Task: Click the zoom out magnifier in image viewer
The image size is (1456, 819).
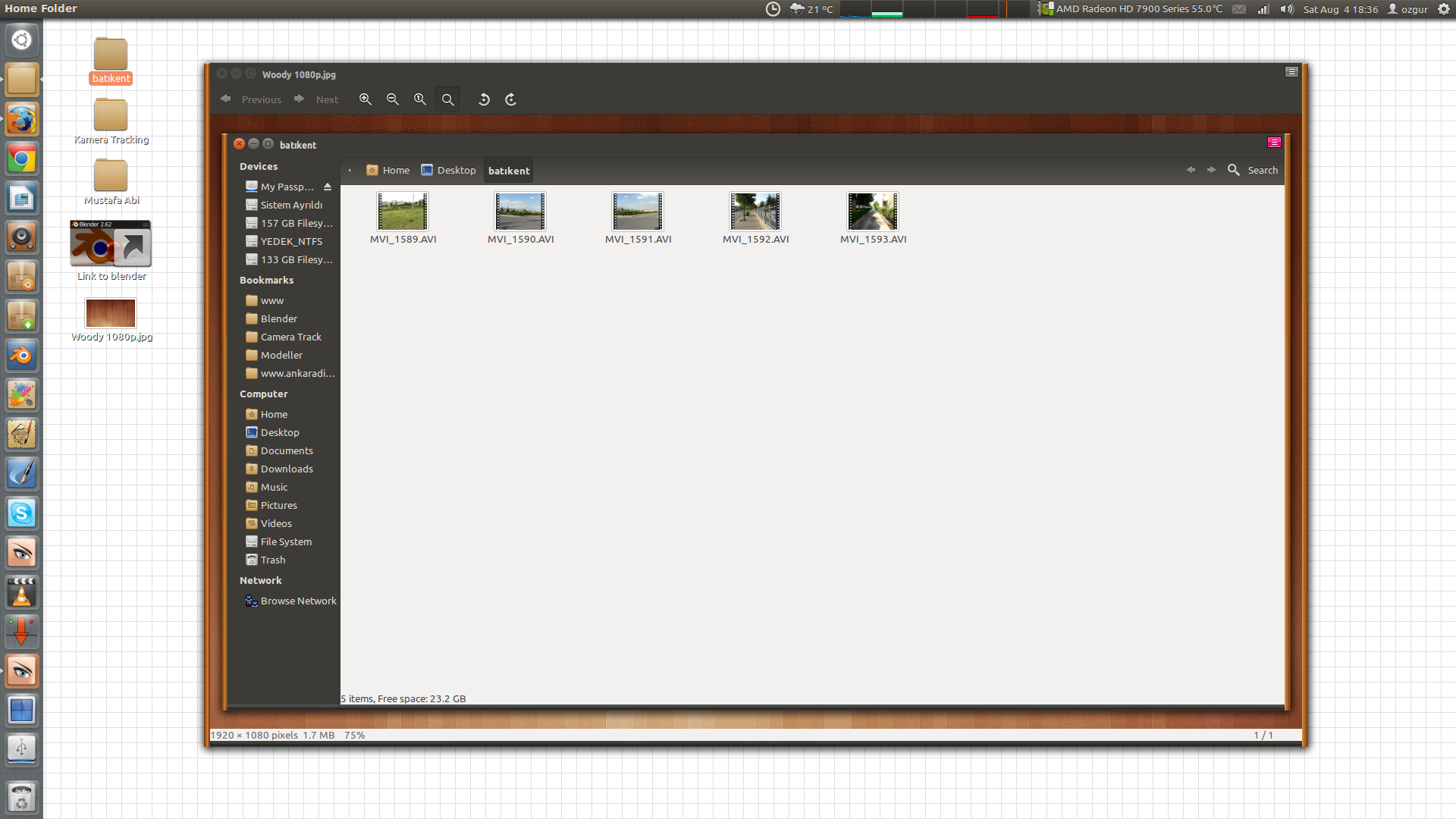Action: point(393,99)
